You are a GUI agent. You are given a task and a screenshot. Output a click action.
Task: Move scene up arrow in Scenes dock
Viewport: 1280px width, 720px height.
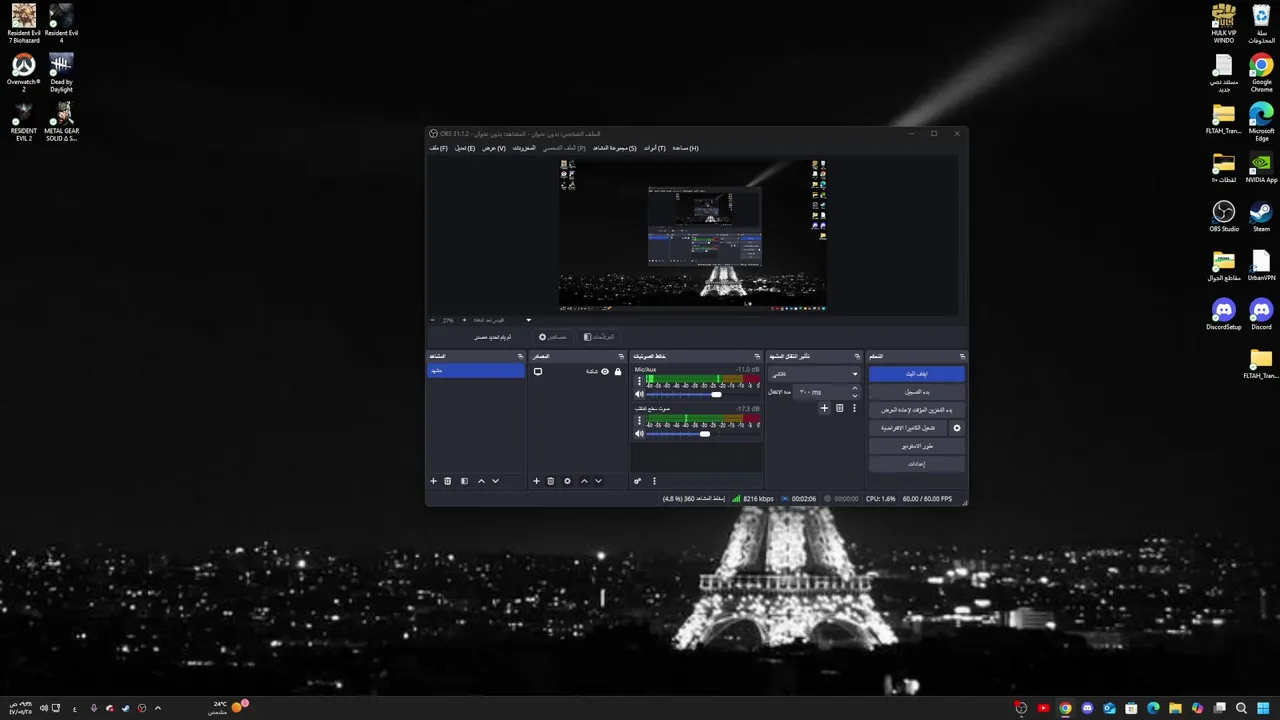pos(481,481)
